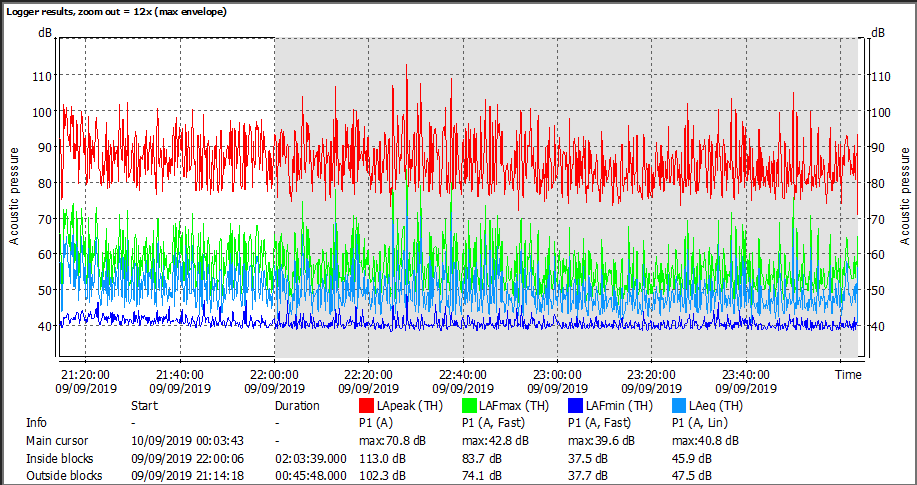The height and width of the screenshot is (485, 917).
Task: Click the Info row label
Action: pyautogui.click(x=36, y=422)
